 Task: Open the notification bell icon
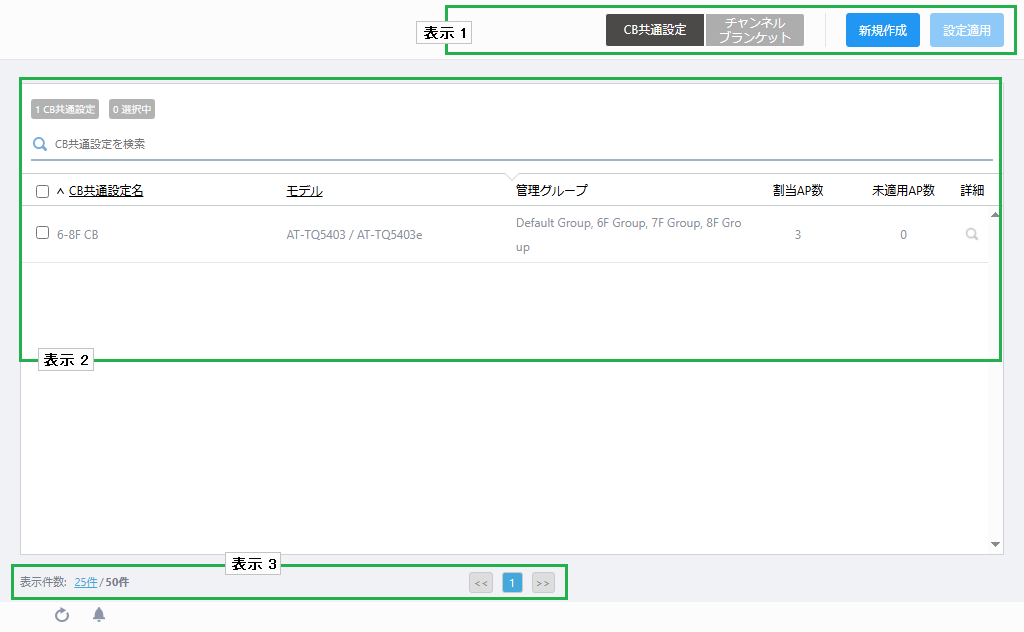(x=99, y=614)
